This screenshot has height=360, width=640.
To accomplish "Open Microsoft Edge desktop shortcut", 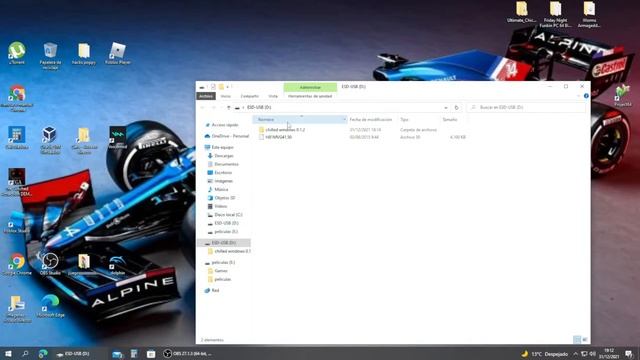I will pyautogui.click(x=50, y=306).
